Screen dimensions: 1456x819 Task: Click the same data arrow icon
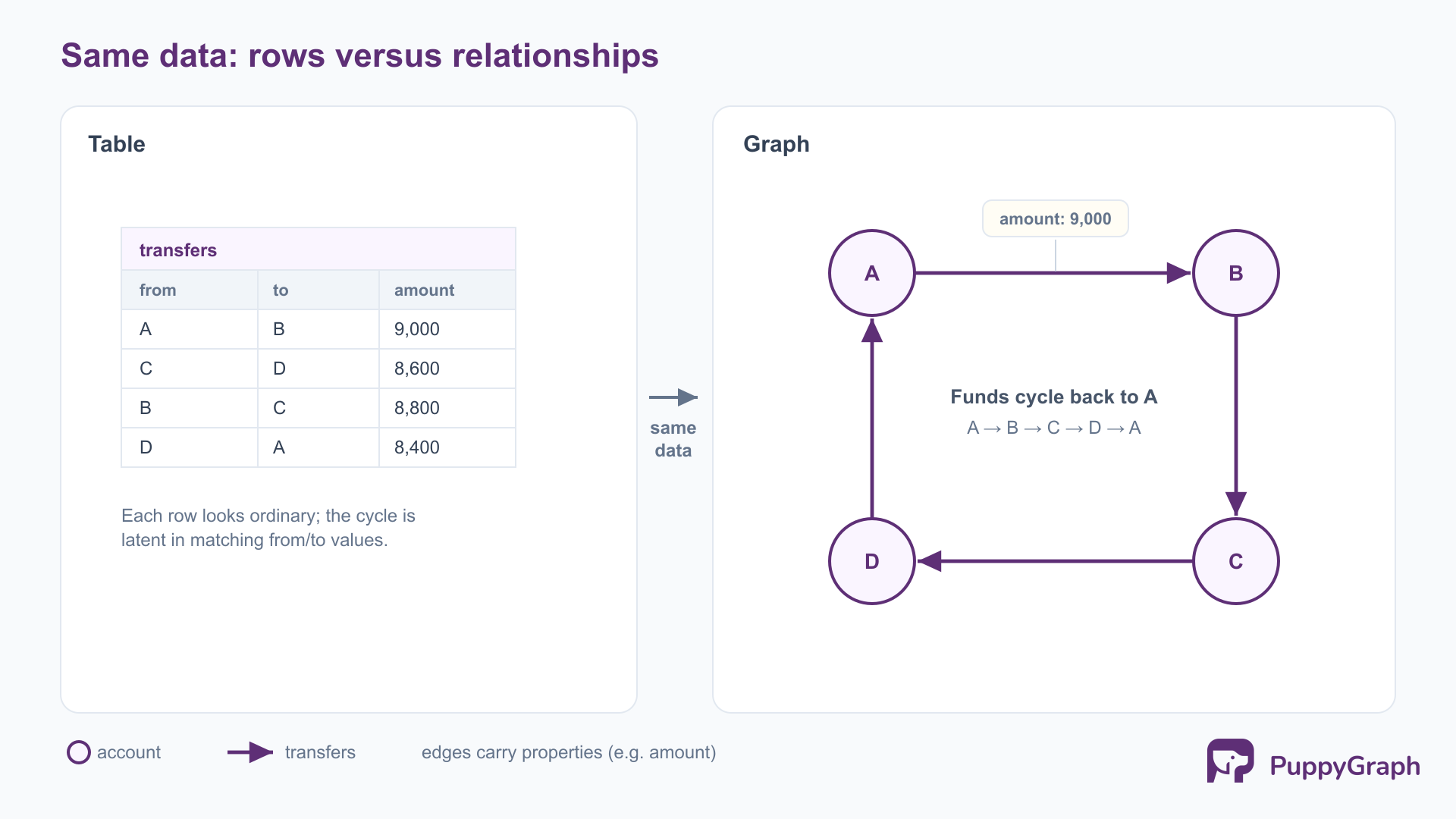click(673, 397)
